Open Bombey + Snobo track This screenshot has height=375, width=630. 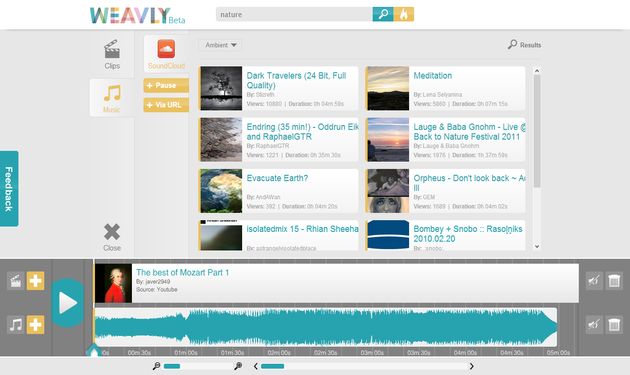click(x=468, y=234)
